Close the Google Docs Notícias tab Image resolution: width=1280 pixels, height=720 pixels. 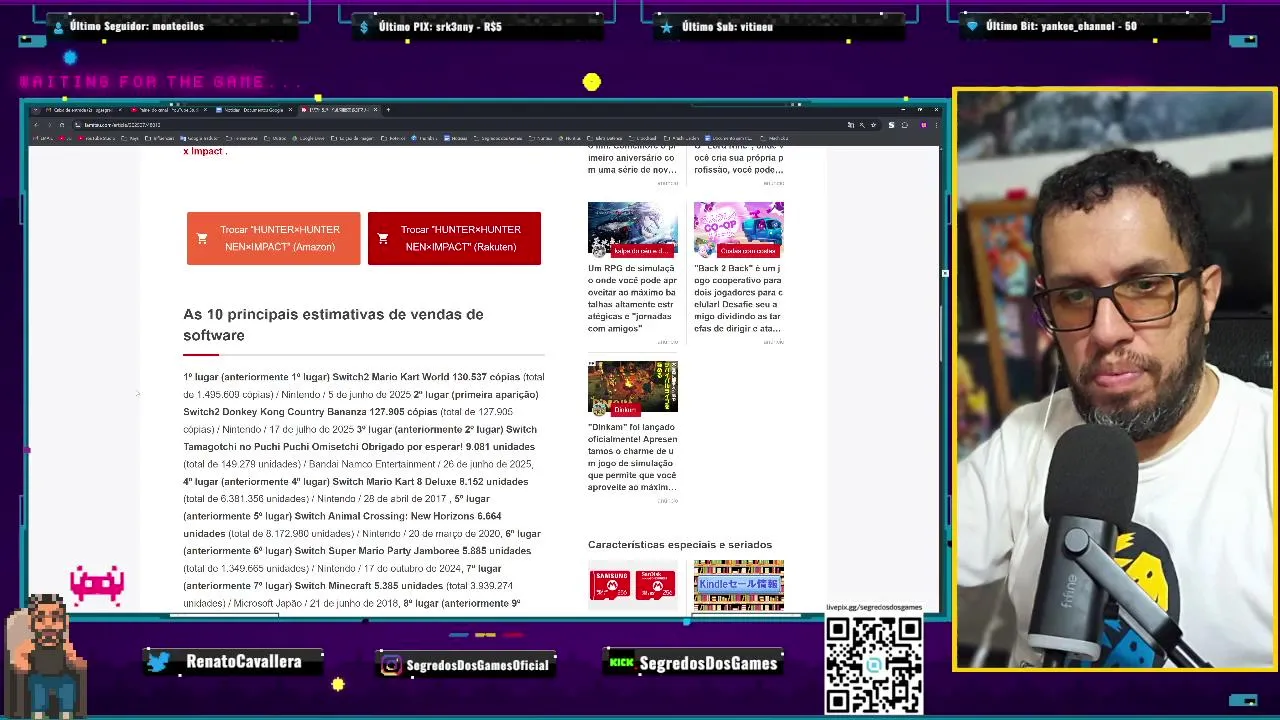(x=290, y=110)
